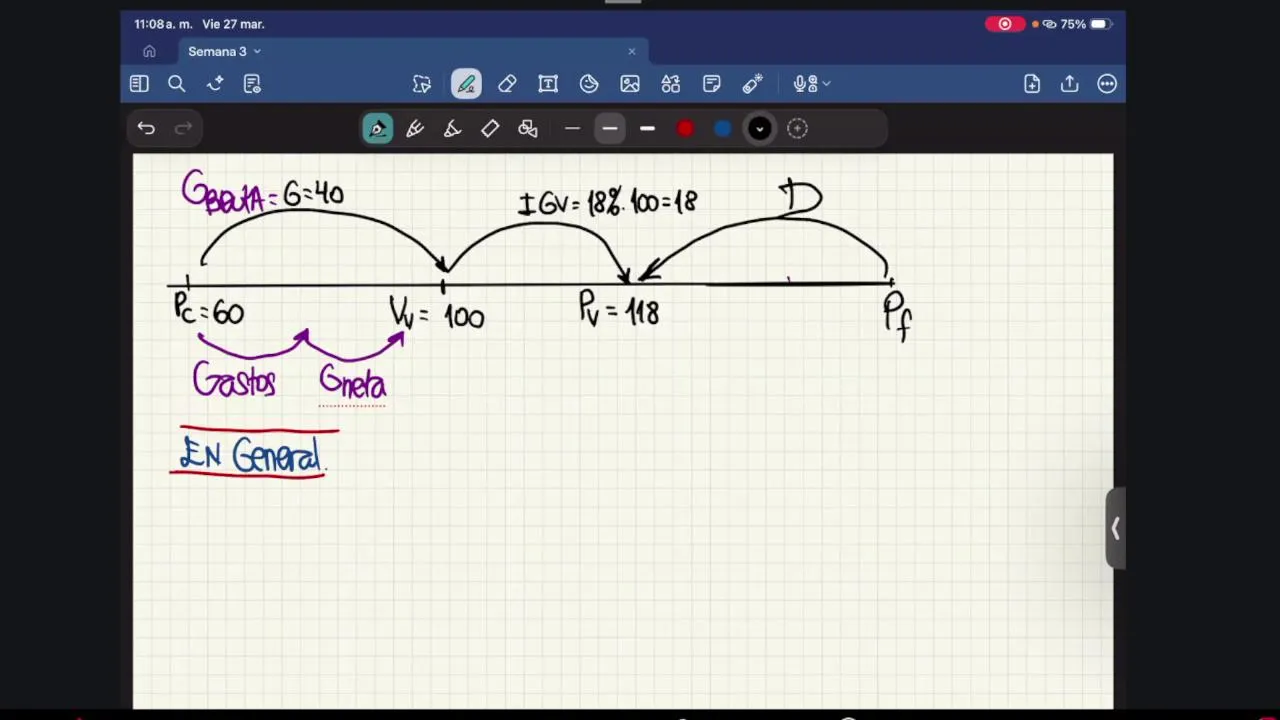This screenshot has width=1280, height=720.
Task: Insert an image with the photo tool
Action: tap(630, 84)
